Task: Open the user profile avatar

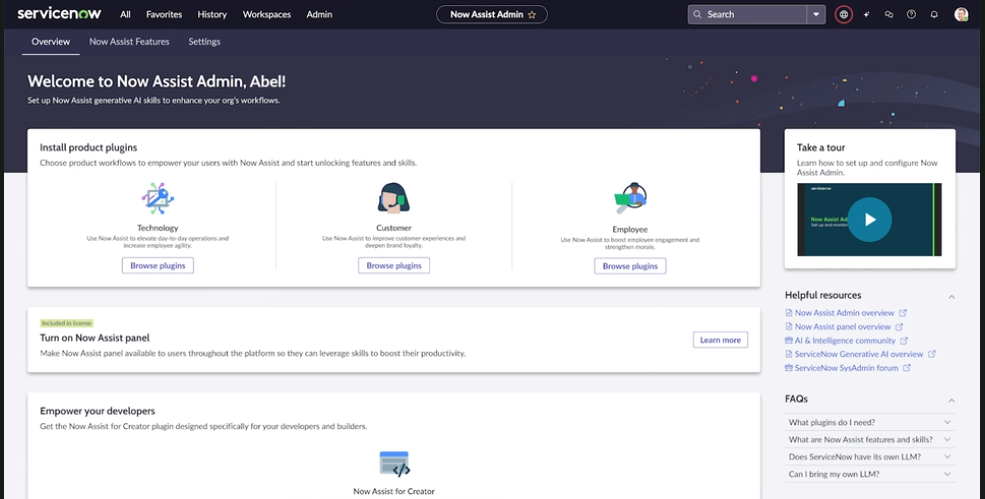Action: tap(961, 14)
